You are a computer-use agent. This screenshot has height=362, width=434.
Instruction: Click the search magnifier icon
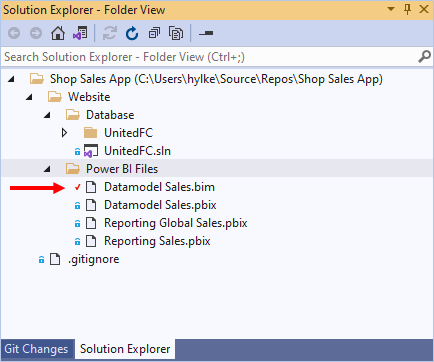coord(424,57)
